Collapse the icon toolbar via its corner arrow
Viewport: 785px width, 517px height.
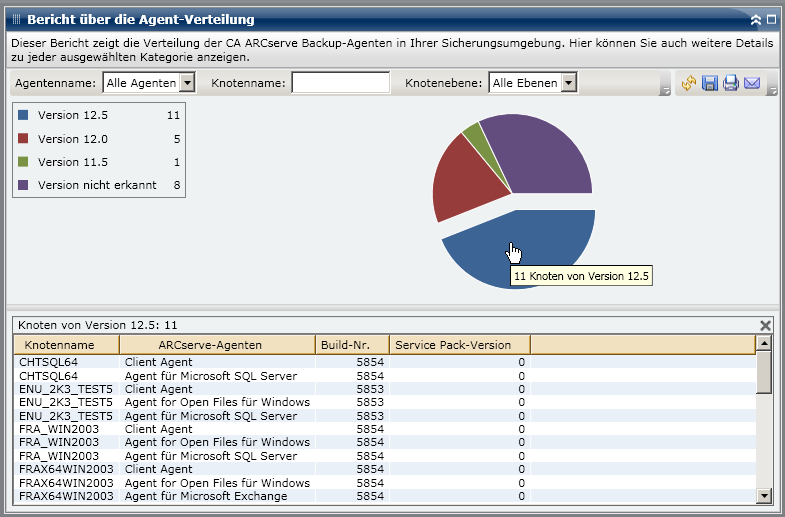point(773,91)
